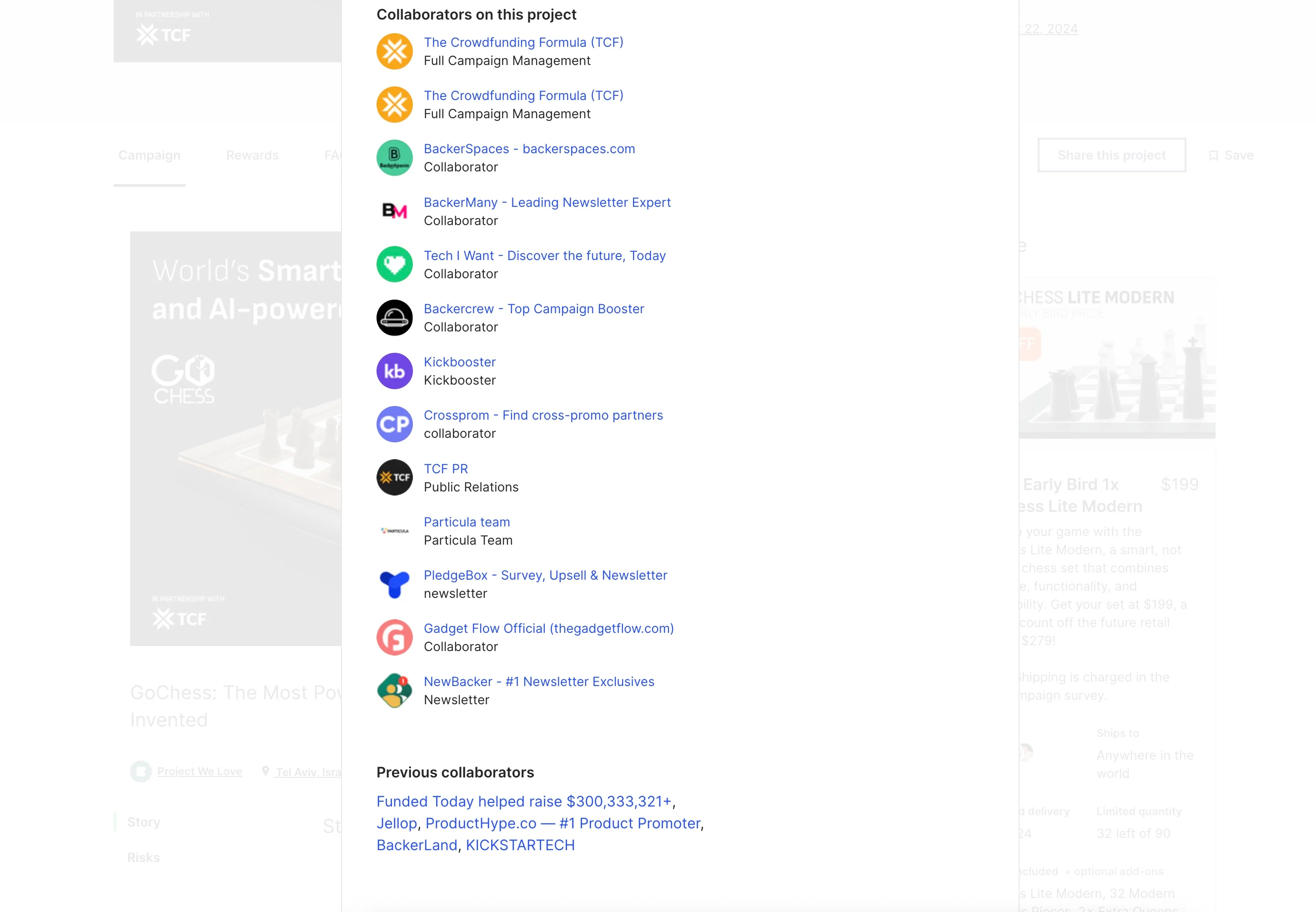This screenshot has height=912, width=1316.
Task: Open BackerMany - Leading Newsletter Expert link
Action: pos(547,202)
